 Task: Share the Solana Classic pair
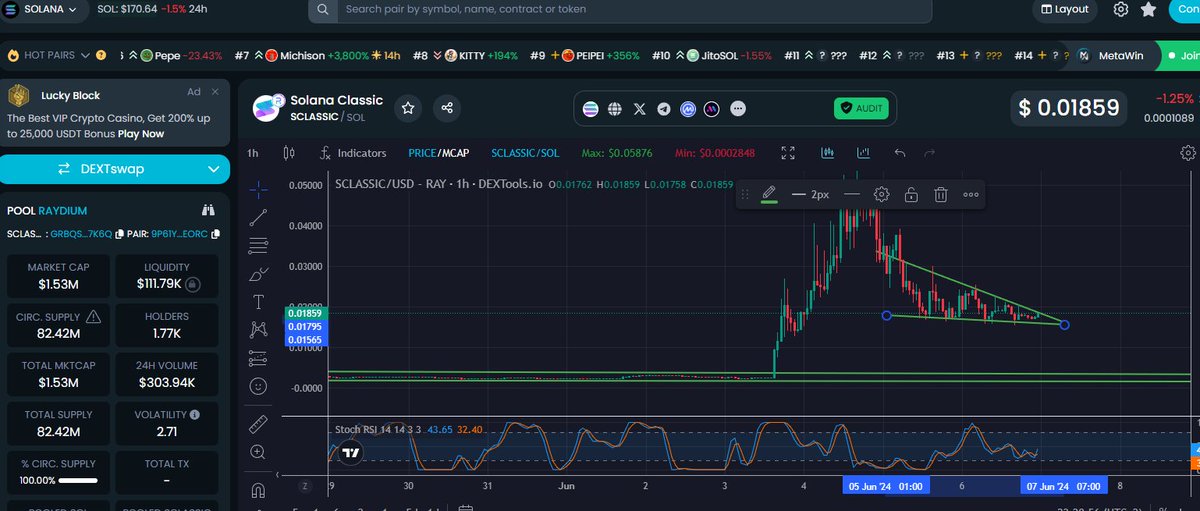[x=447, y=108]
